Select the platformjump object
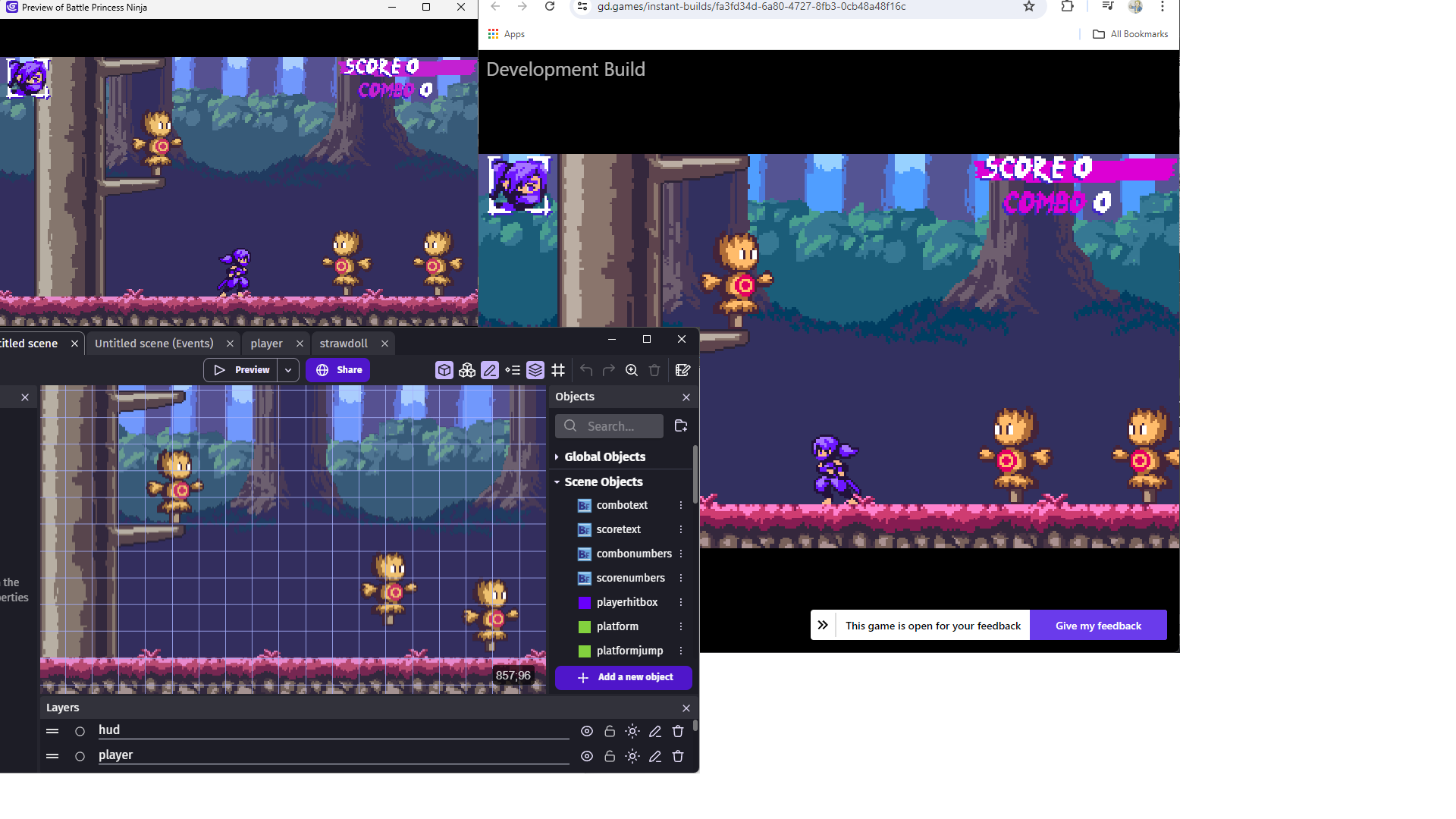This screenshot has height=819, width=1456. [x=629, y=651]
